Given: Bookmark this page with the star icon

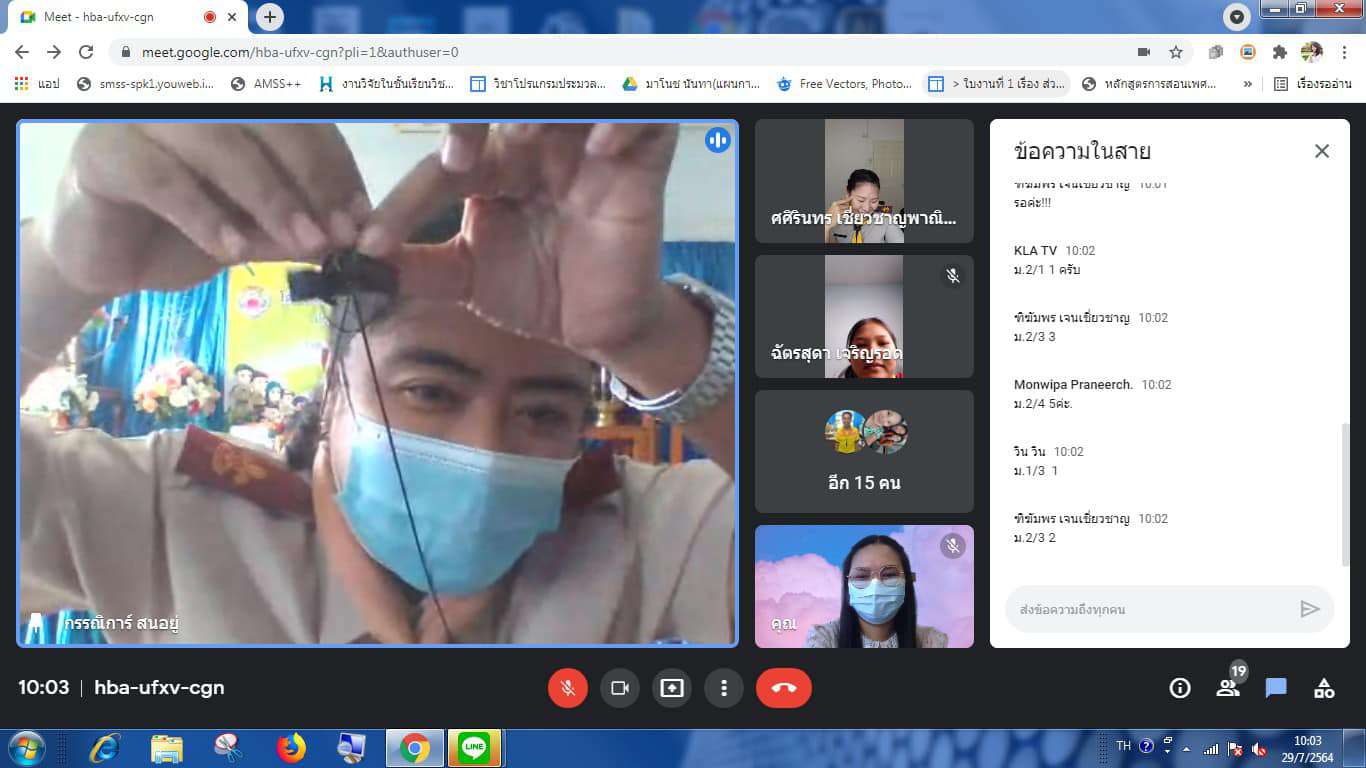Looking at the screenshot, I should click(x=1176, y=52).
